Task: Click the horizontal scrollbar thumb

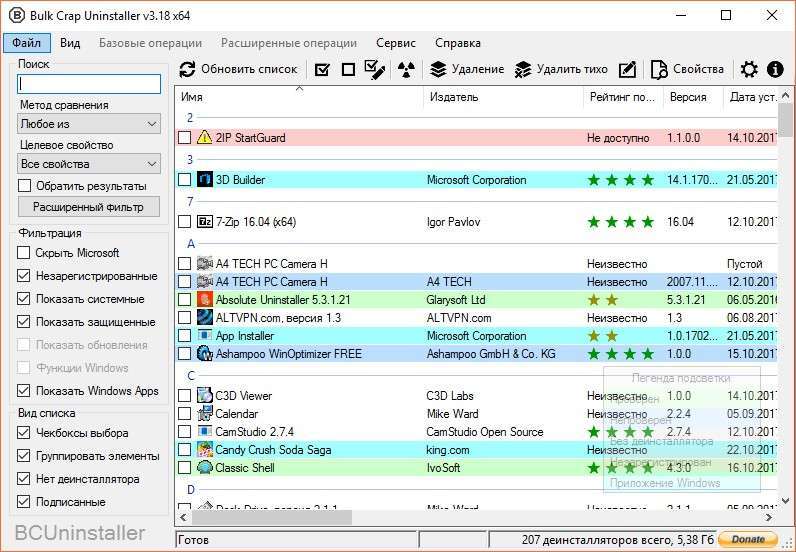Action: [x=272, y=517]
